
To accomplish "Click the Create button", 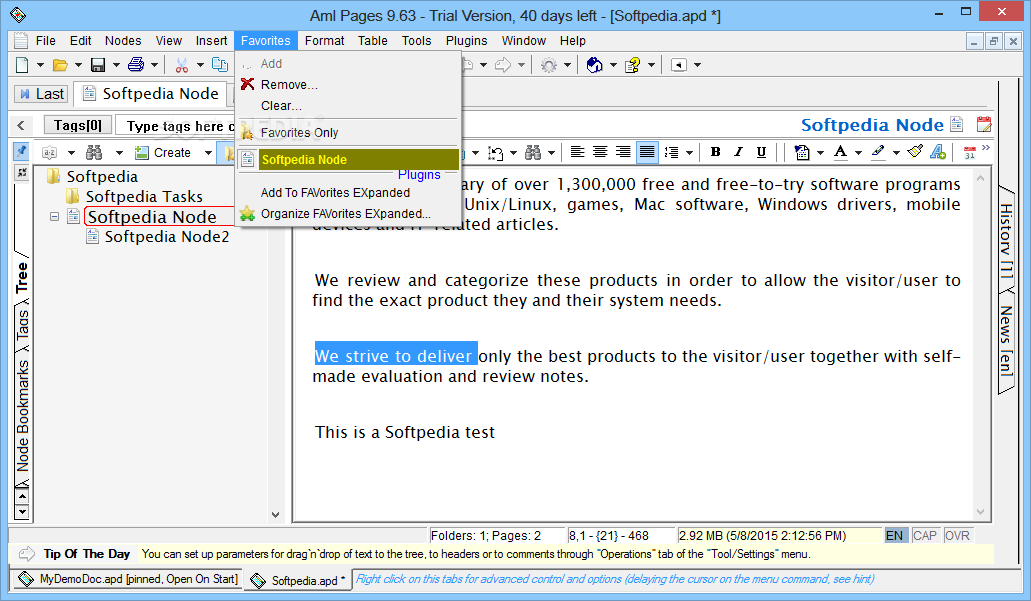I will 163,153.
